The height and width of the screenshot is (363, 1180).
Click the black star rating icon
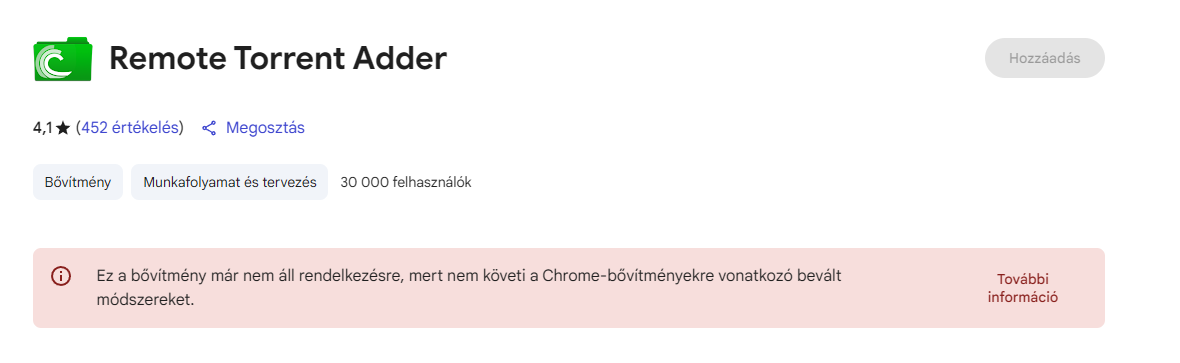pyautogui.click(x=62, y=128)
